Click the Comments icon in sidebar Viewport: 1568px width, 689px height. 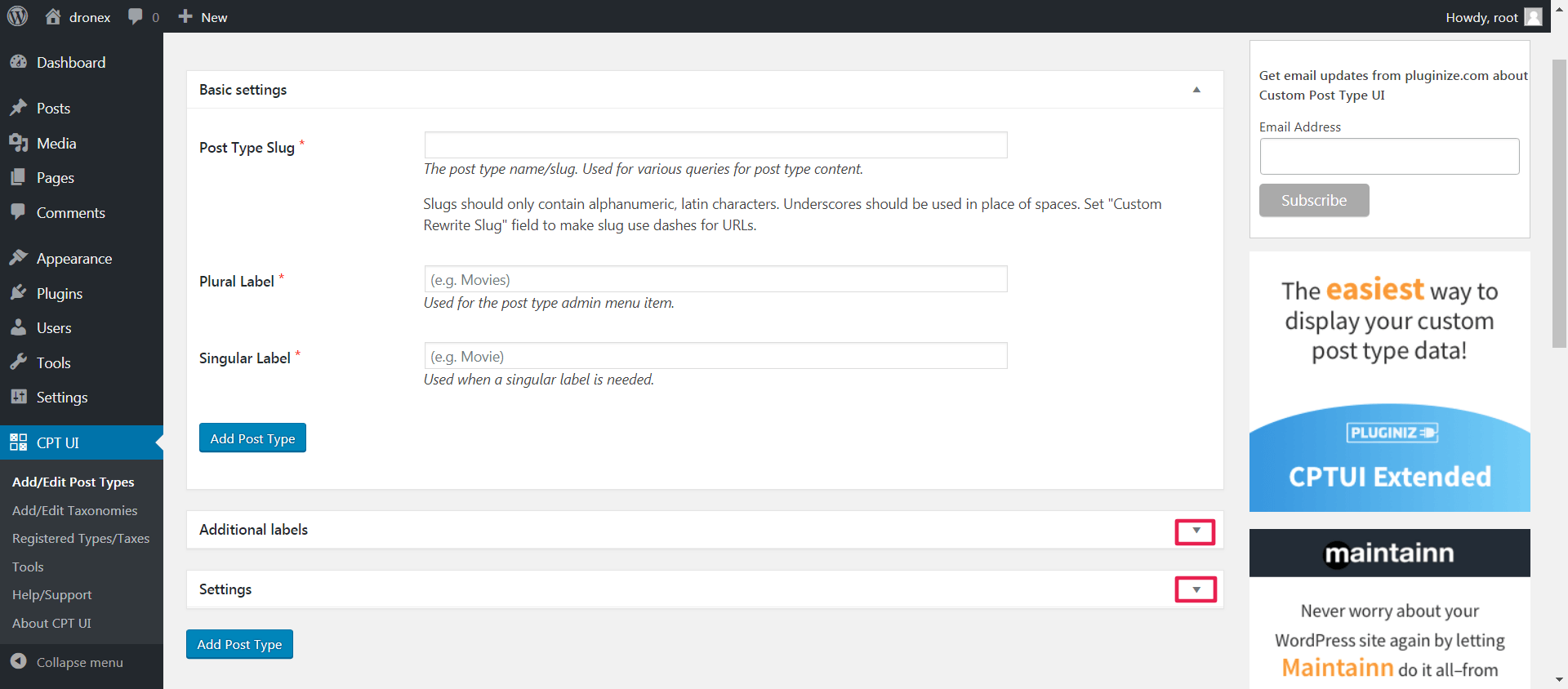(18, 212)
